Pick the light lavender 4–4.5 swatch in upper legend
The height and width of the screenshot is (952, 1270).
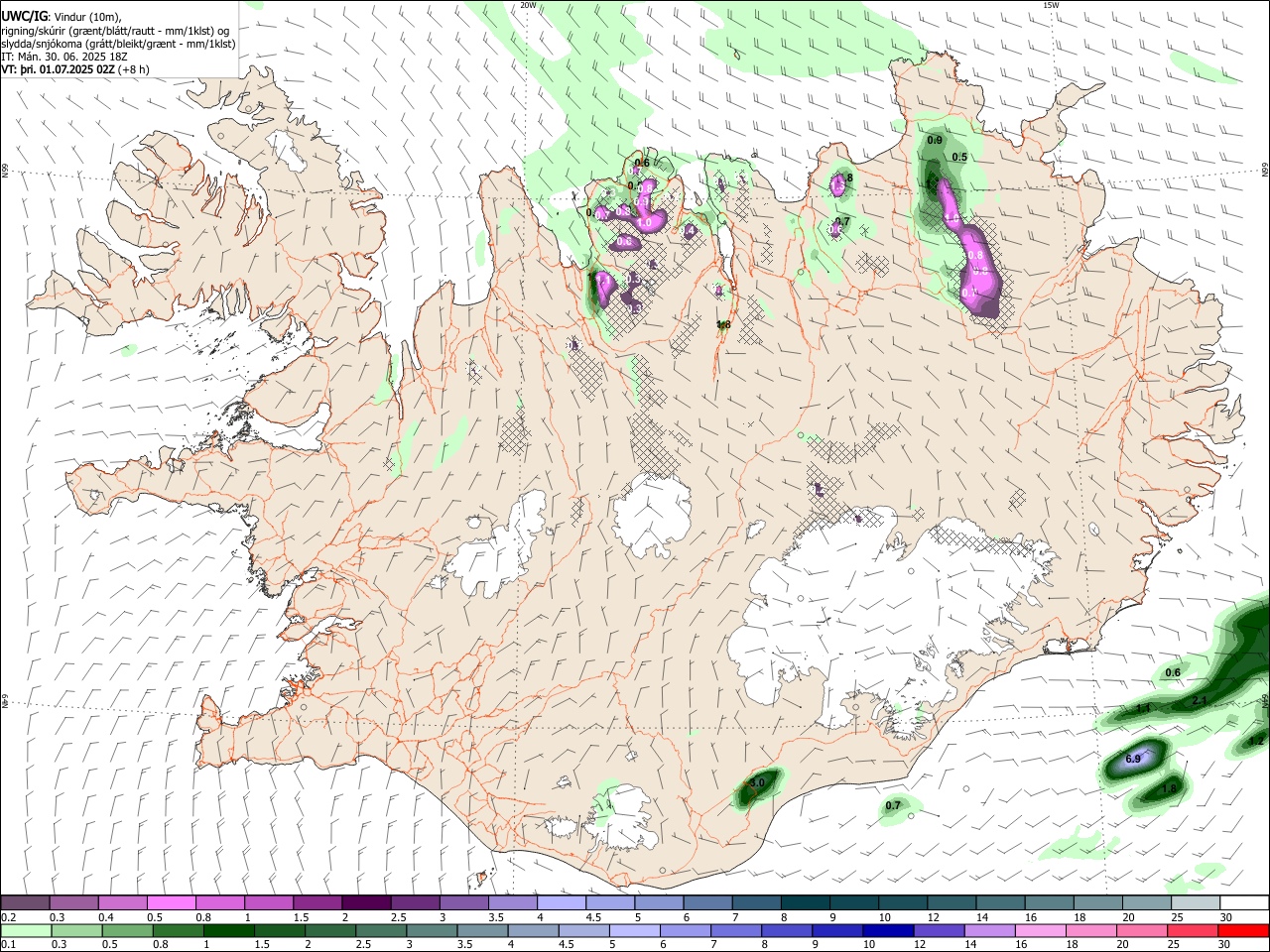pyautogui.click(x=562, y=903)
